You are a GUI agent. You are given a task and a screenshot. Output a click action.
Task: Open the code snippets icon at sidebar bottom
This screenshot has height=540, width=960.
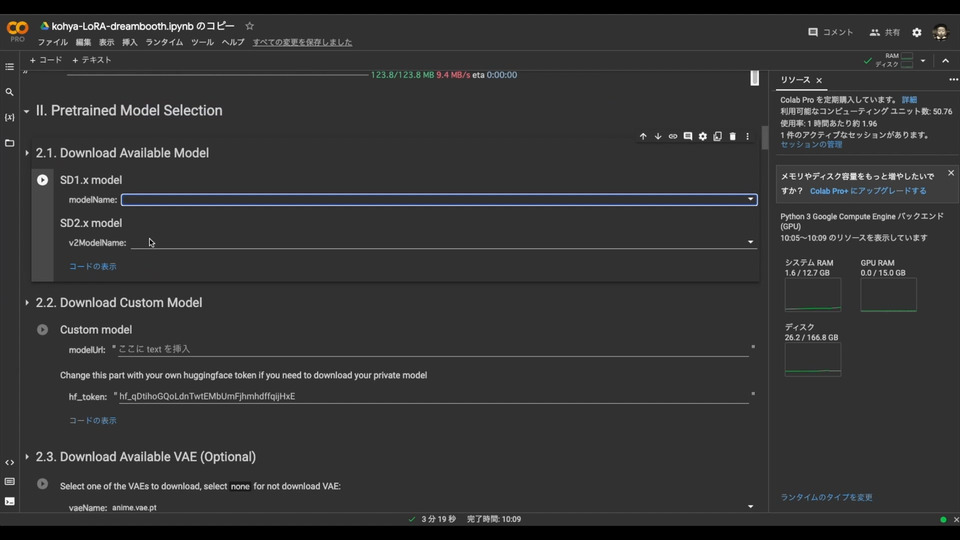[9, 462]
